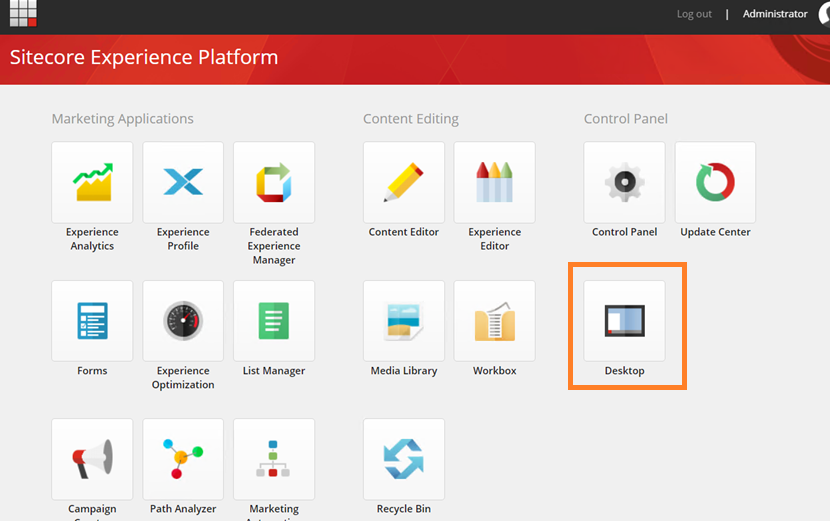Launch Experience Optimization gauge icon

click(183, 321)
